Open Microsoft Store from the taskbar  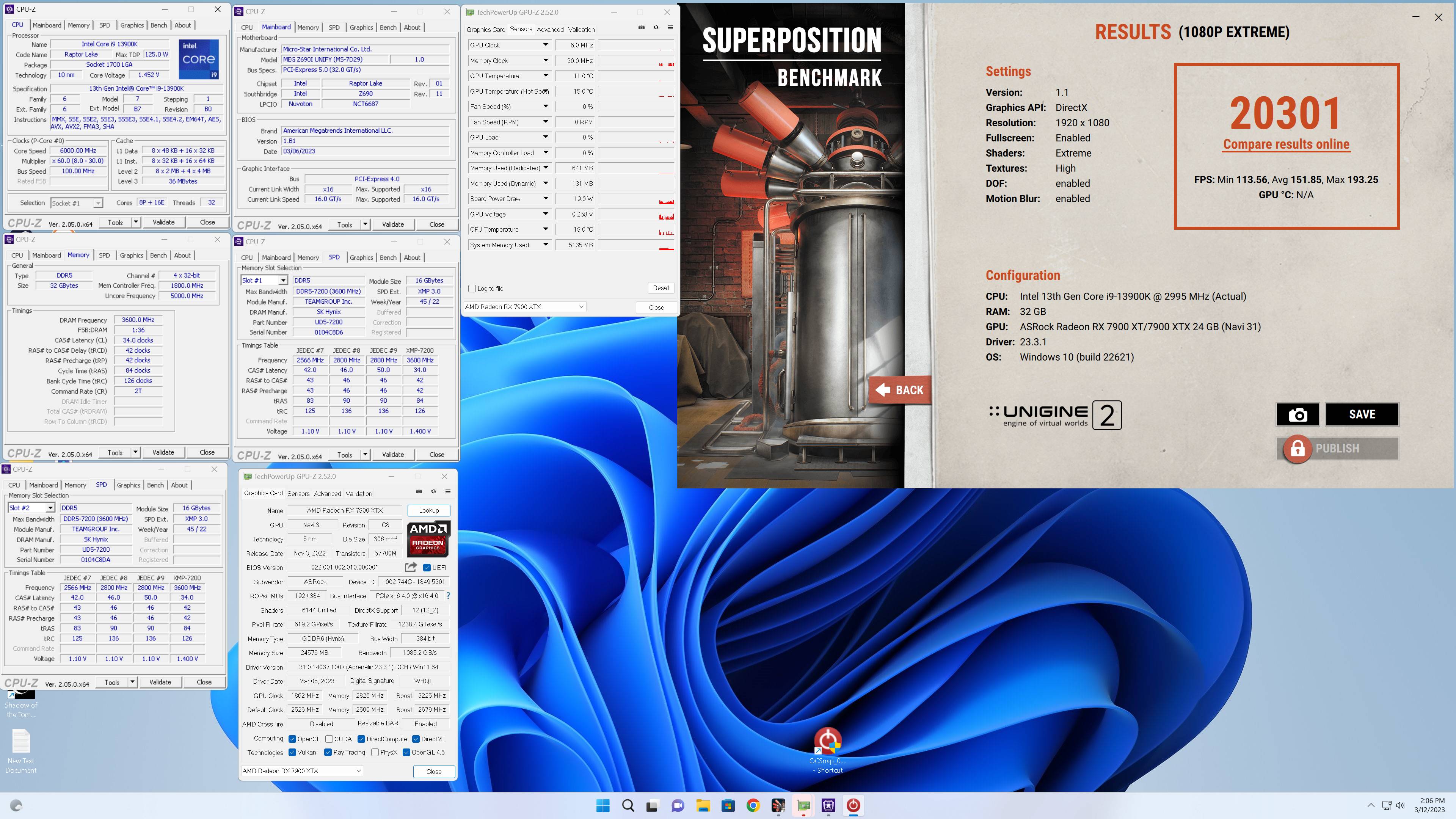pos(728,805)
